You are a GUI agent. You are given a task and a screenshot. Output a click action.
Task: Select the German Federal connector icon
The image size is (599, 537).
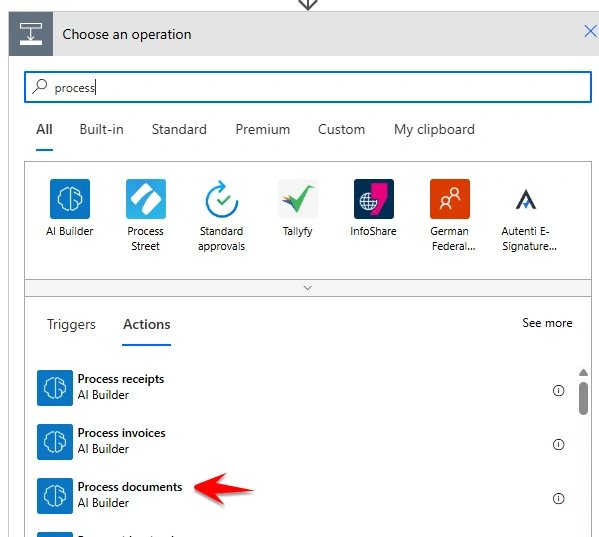coord(450,199)
